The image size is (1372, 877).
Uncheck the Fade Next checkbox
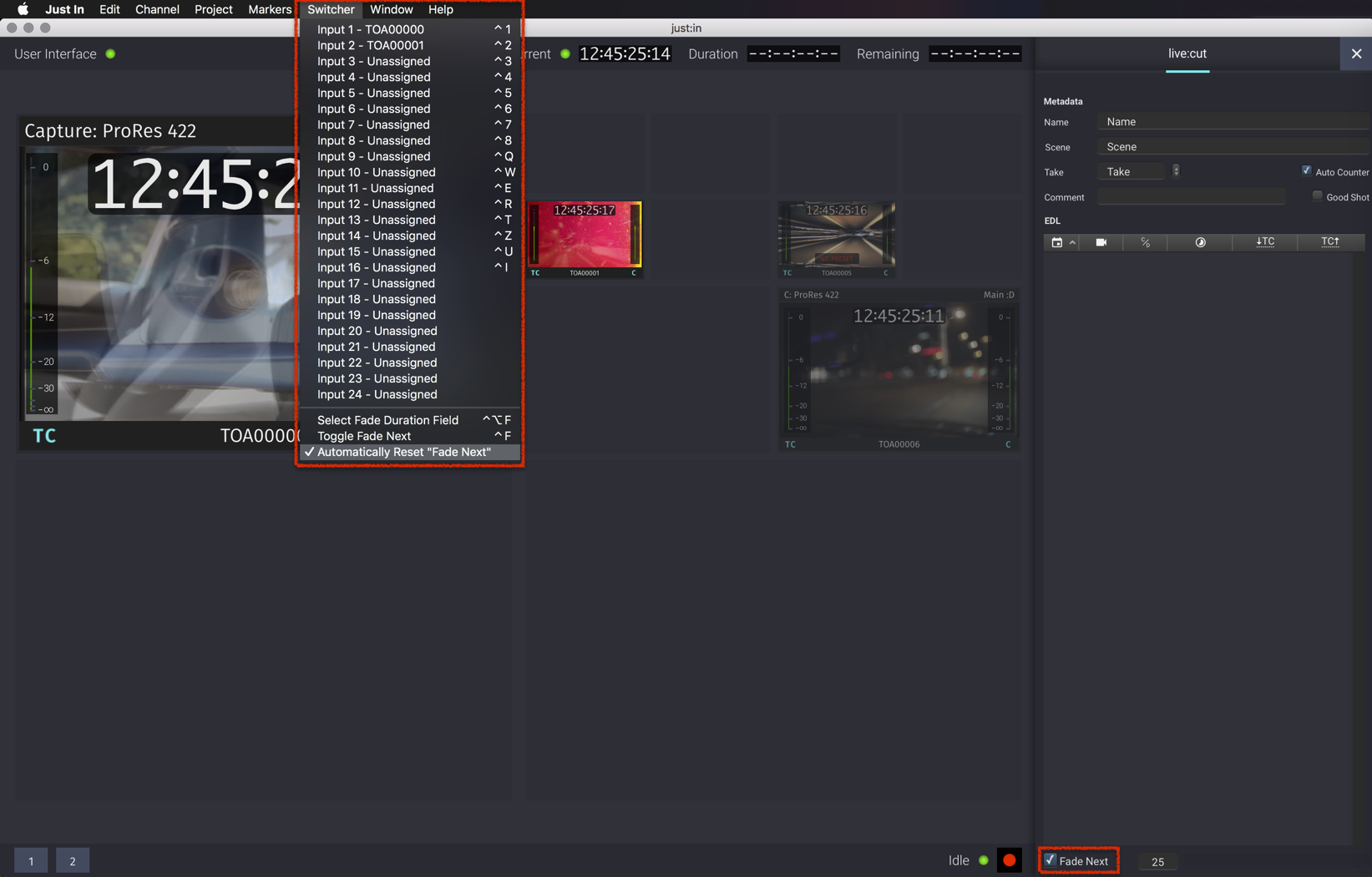pos(1051,860)
